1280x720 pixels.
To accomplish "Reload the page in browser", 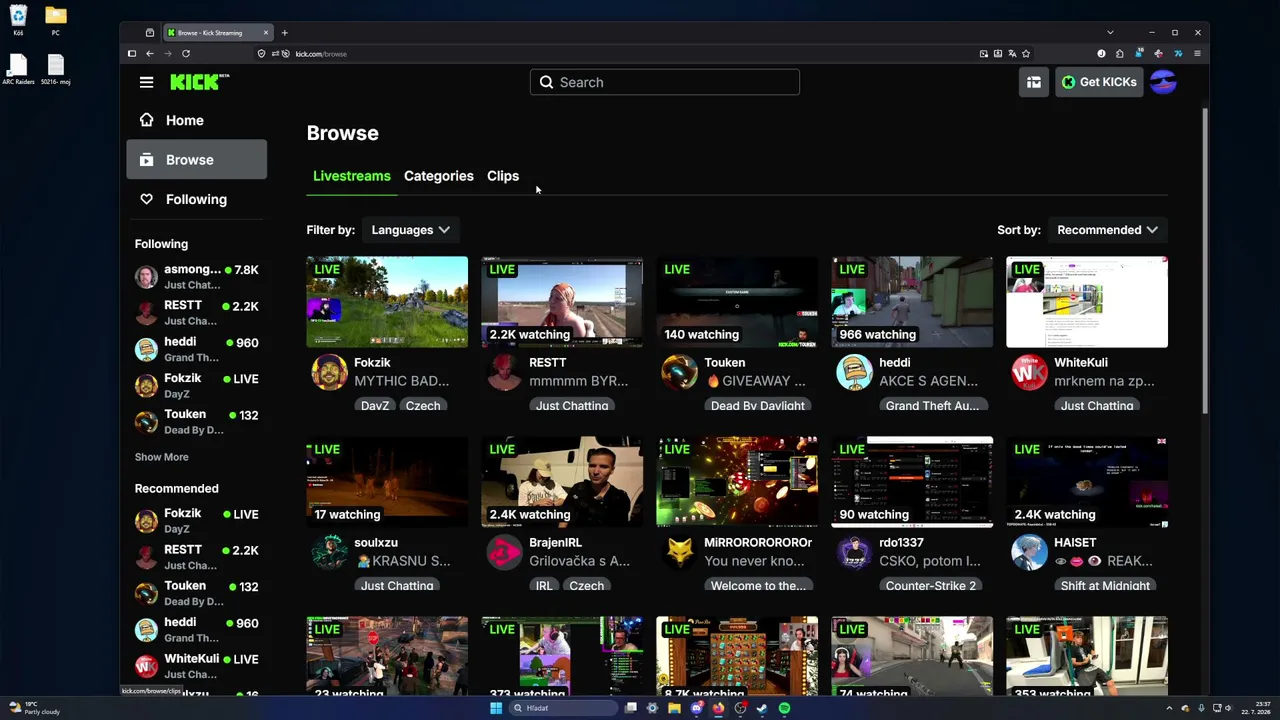I will (186, 53).
